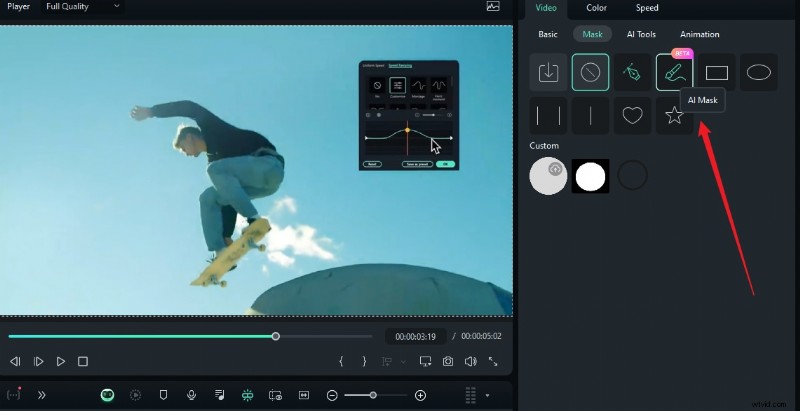Screen dimensions: 800x411
Task: Choose the double line mask
Action: coord(548,116)
